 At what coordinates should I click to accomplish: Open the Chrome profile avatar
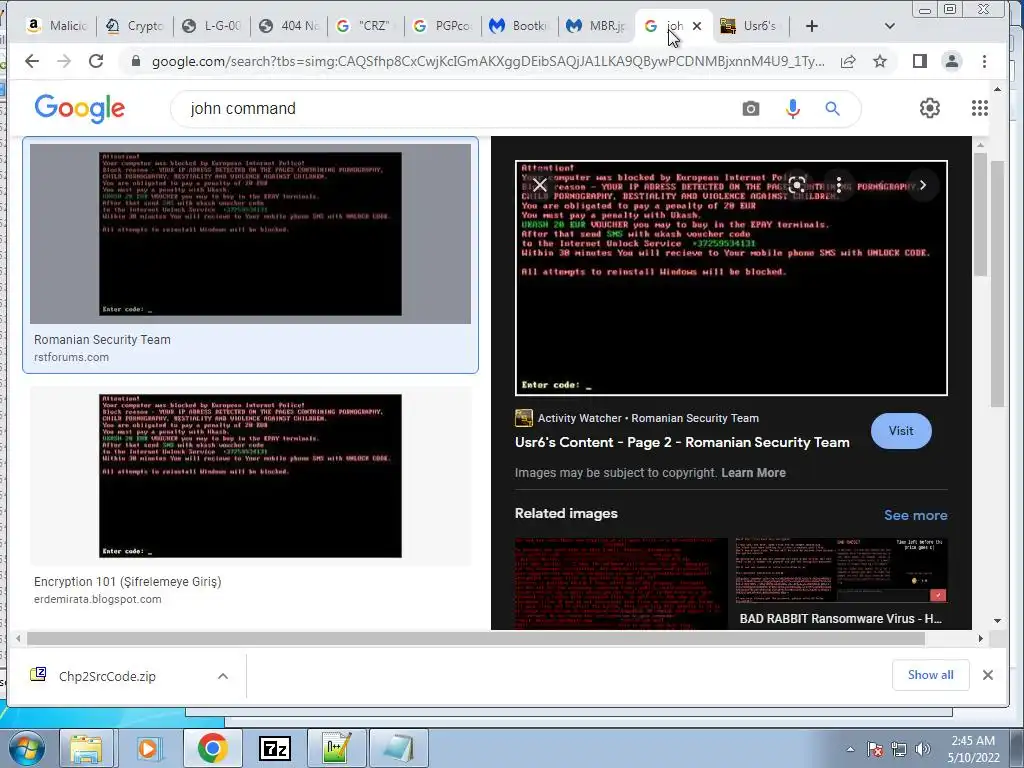pos(952,61)
